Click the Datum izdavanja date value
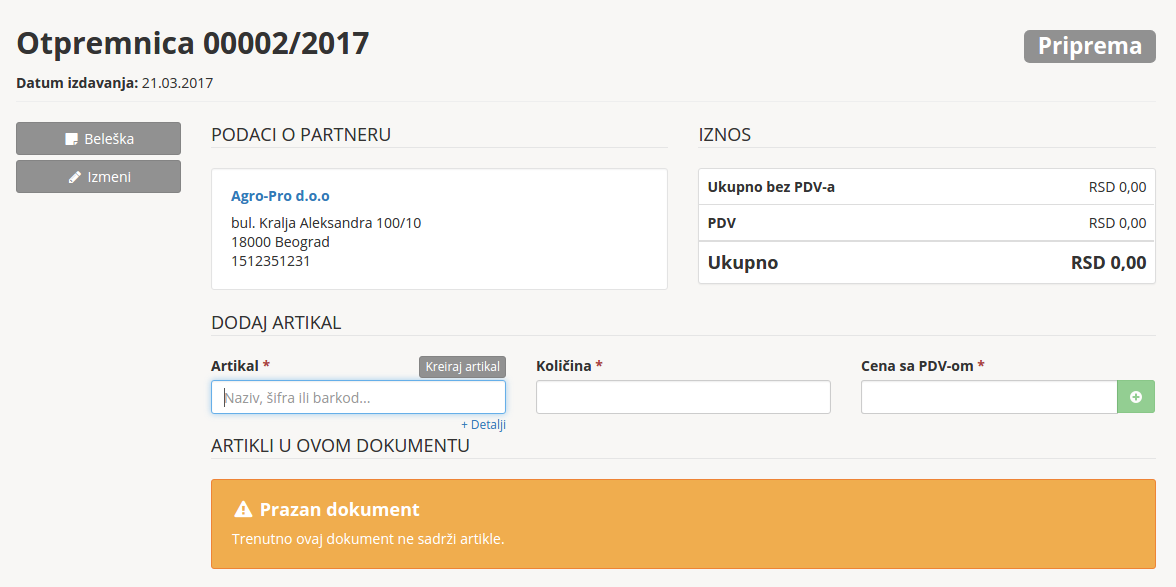Screen dimensions: 1176x587 (177, 83)
